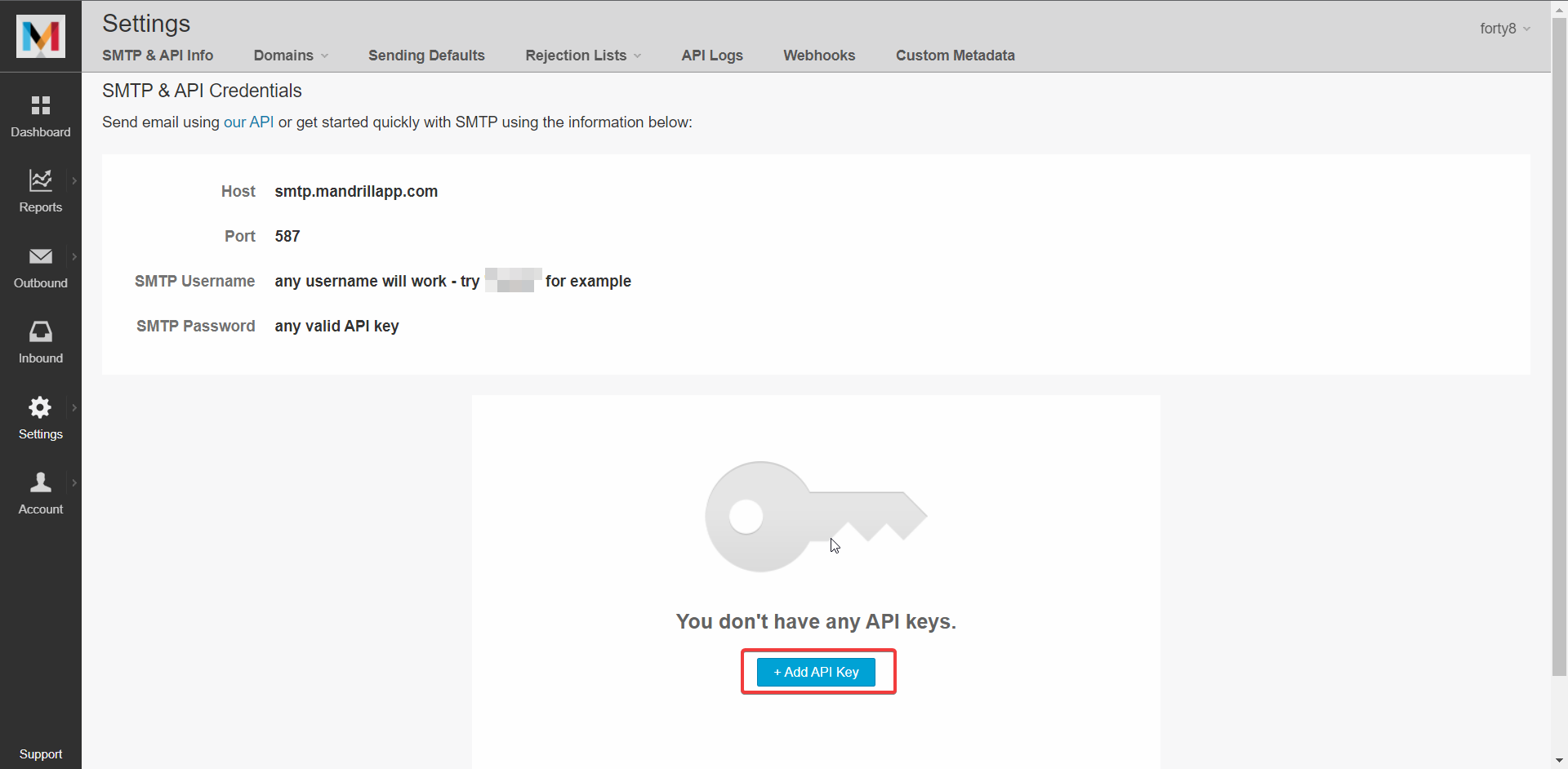This screenshot has width=1568, height=769.
Task: Click the + Add API Key button
Action: [816, 672]
